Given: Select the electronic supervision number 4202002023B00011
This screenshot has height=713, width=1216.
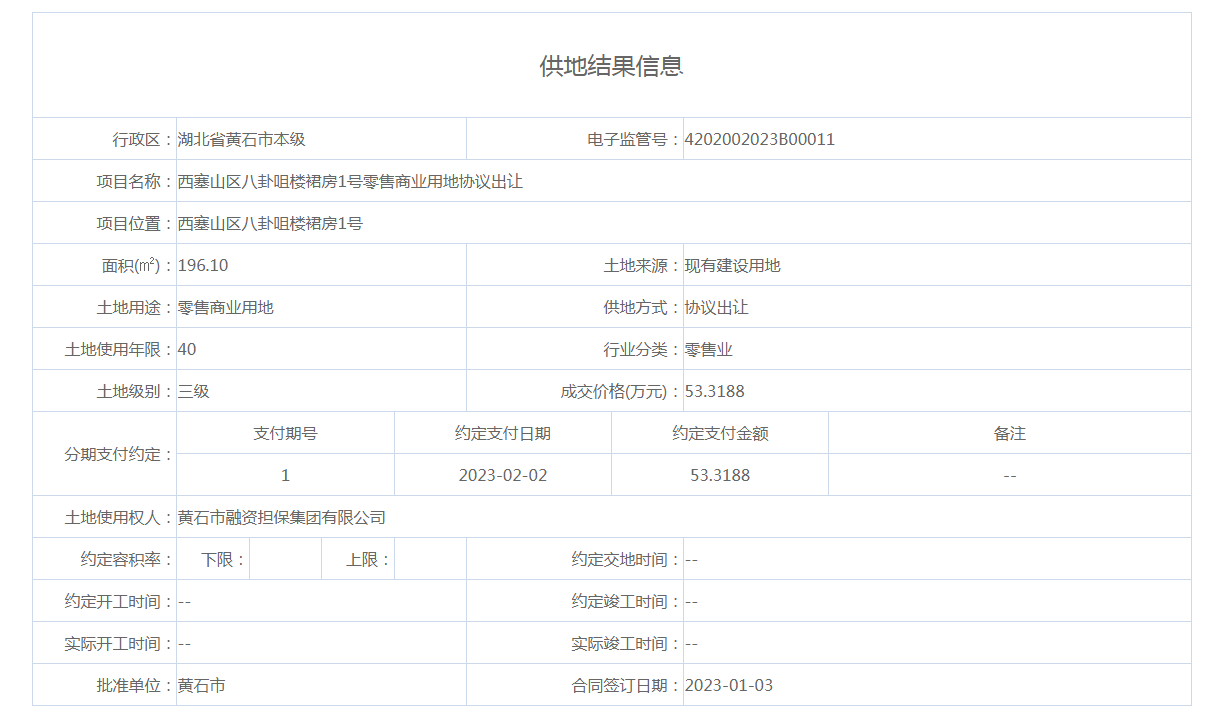Looking at the screenshot, I should [759, 139].
